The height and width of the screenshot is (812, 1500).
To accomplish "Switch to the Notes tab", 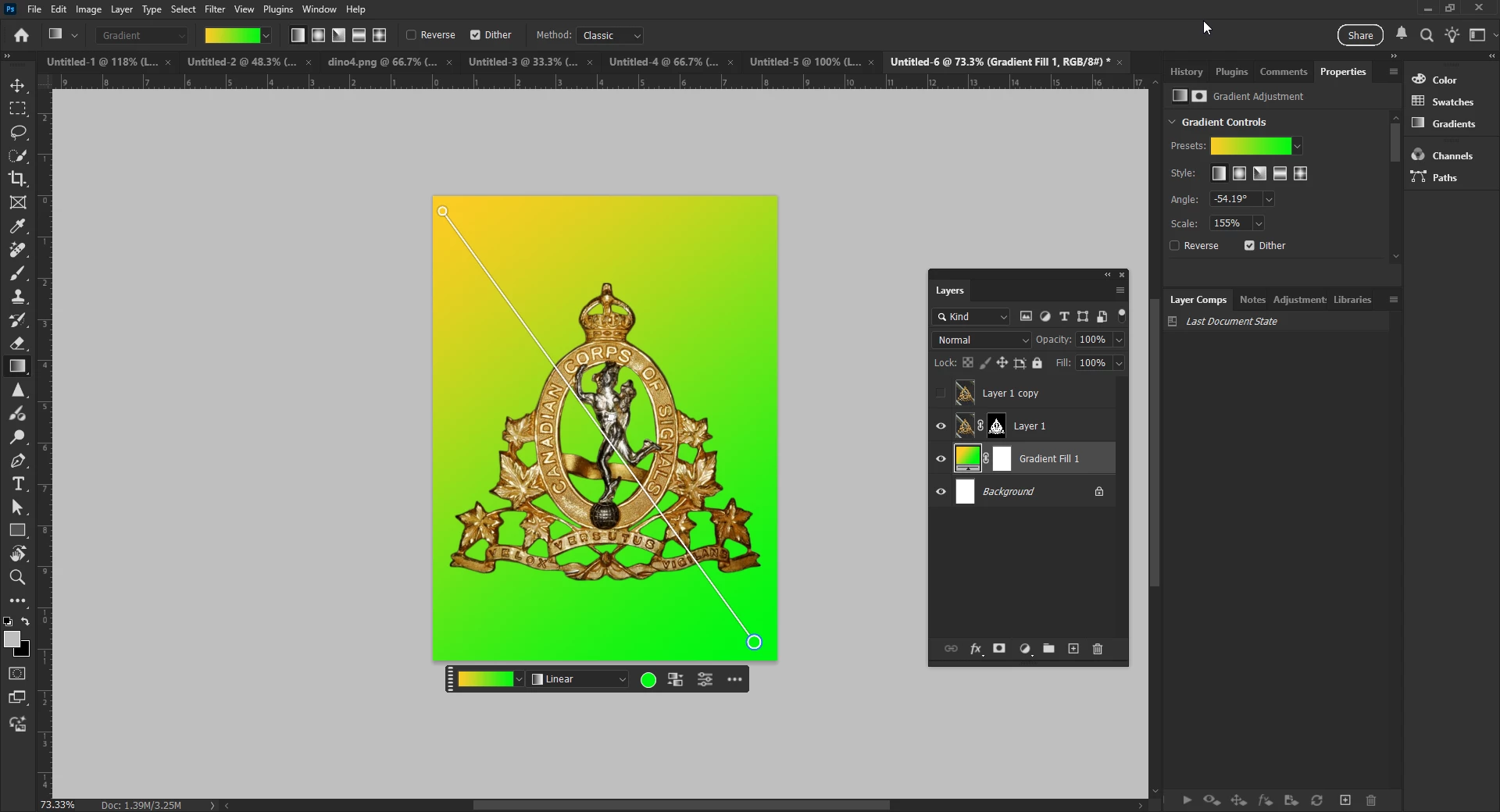I will [x=1252, y=300].
